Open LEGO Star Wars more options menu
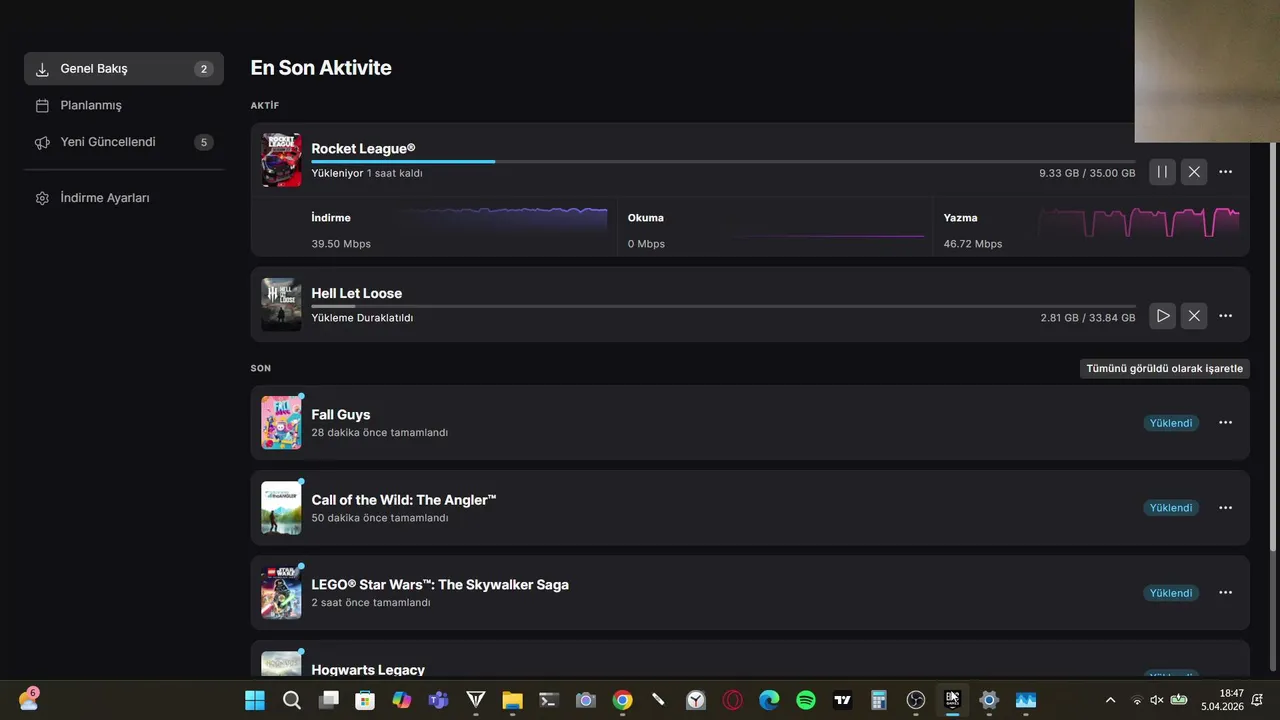The height and width of the screenshot is (720, 1280). coord(1225,593)
